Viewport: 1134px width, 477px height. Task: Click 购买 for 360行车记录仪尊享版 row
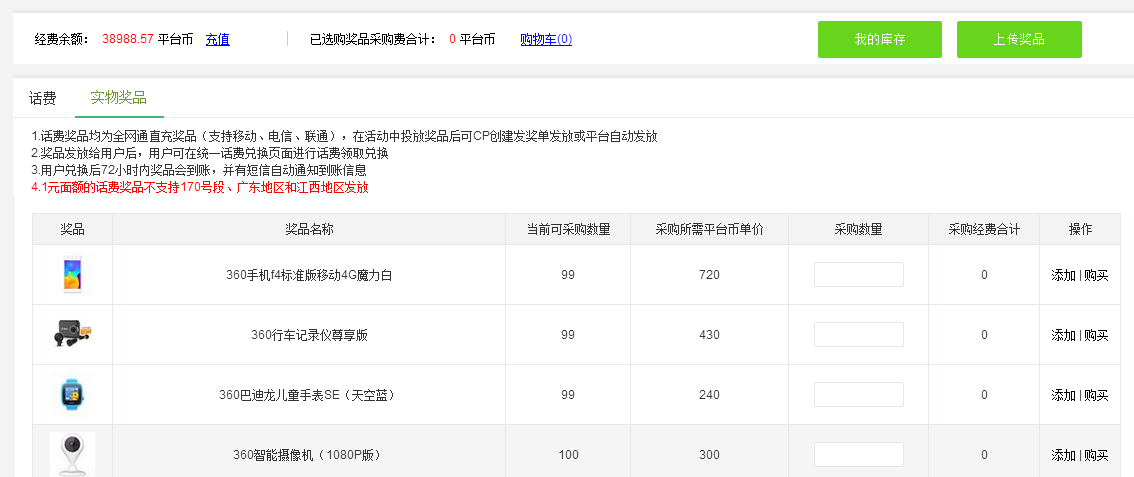tap(1096, 335)
